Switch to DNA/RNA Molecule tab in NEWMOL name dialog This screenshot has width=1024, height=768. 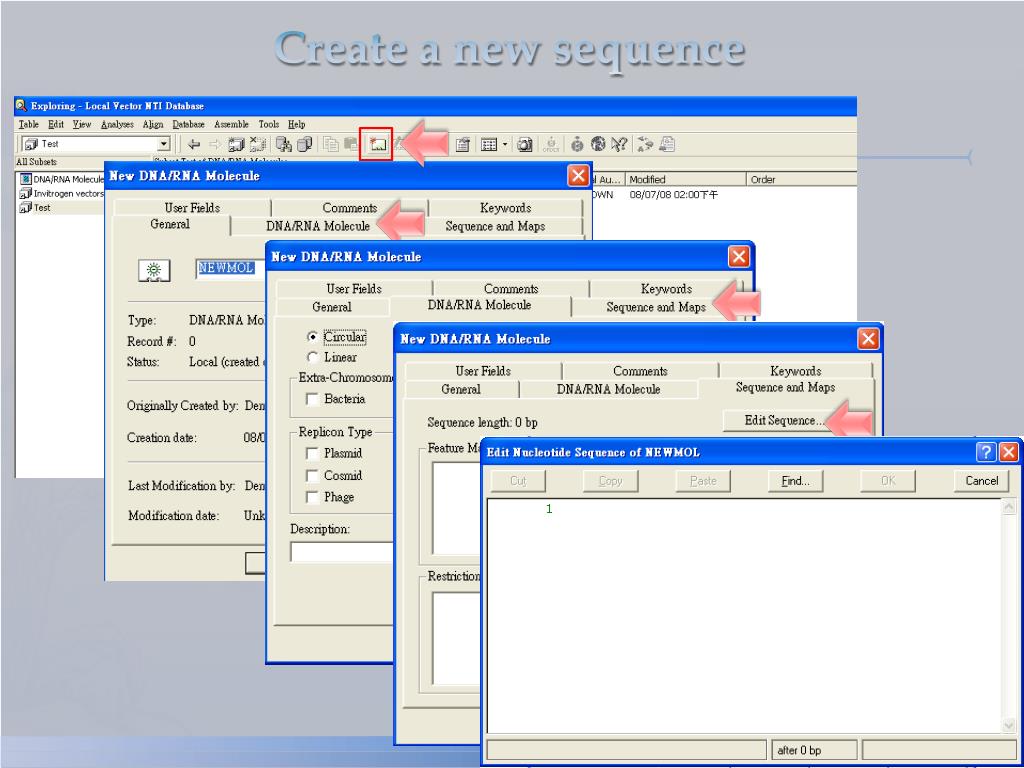[x=318, y=226]
